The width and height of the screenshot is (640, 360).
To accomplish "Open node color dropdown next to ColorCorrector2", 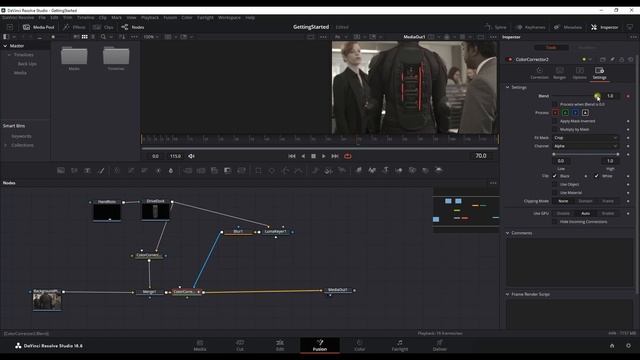I will [x=590, y=60].
